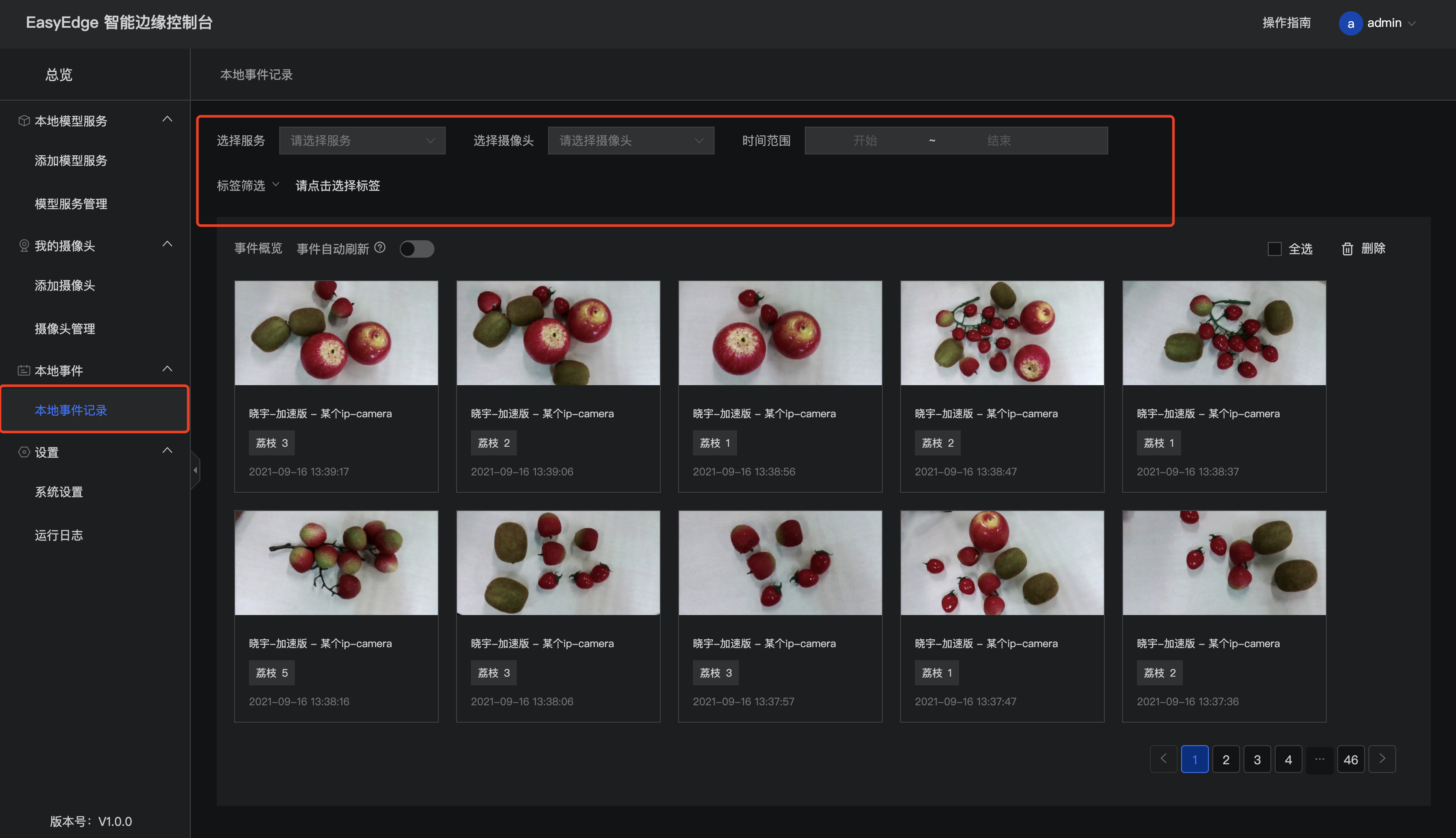
Task: Open 系统设置 in the sidebar
Action: 59,492
